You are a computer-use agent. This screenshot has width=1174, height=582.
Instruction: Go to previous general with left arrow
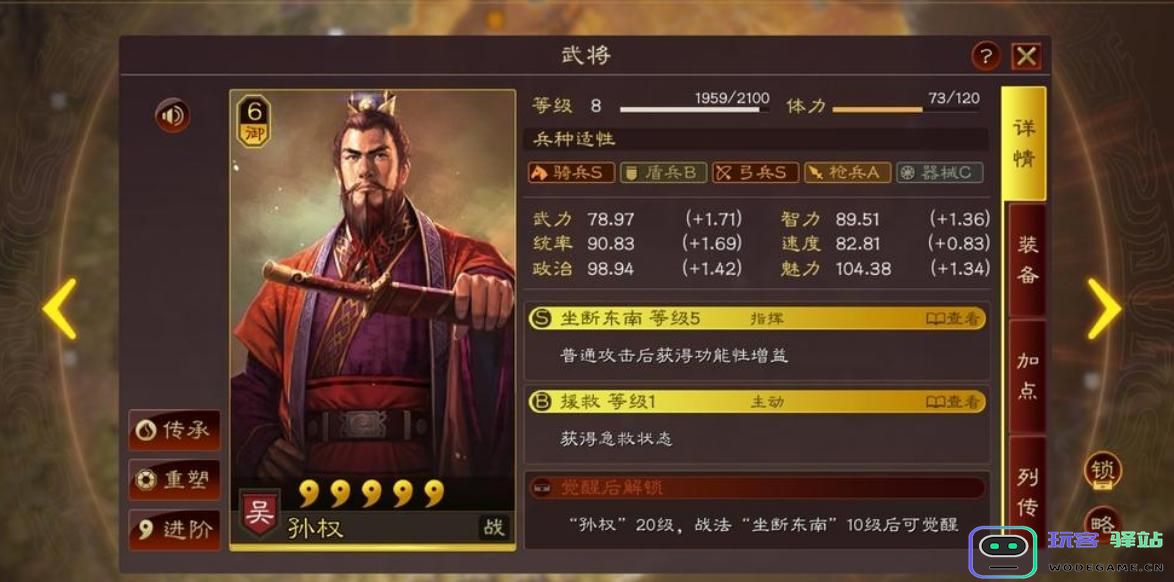60,309
